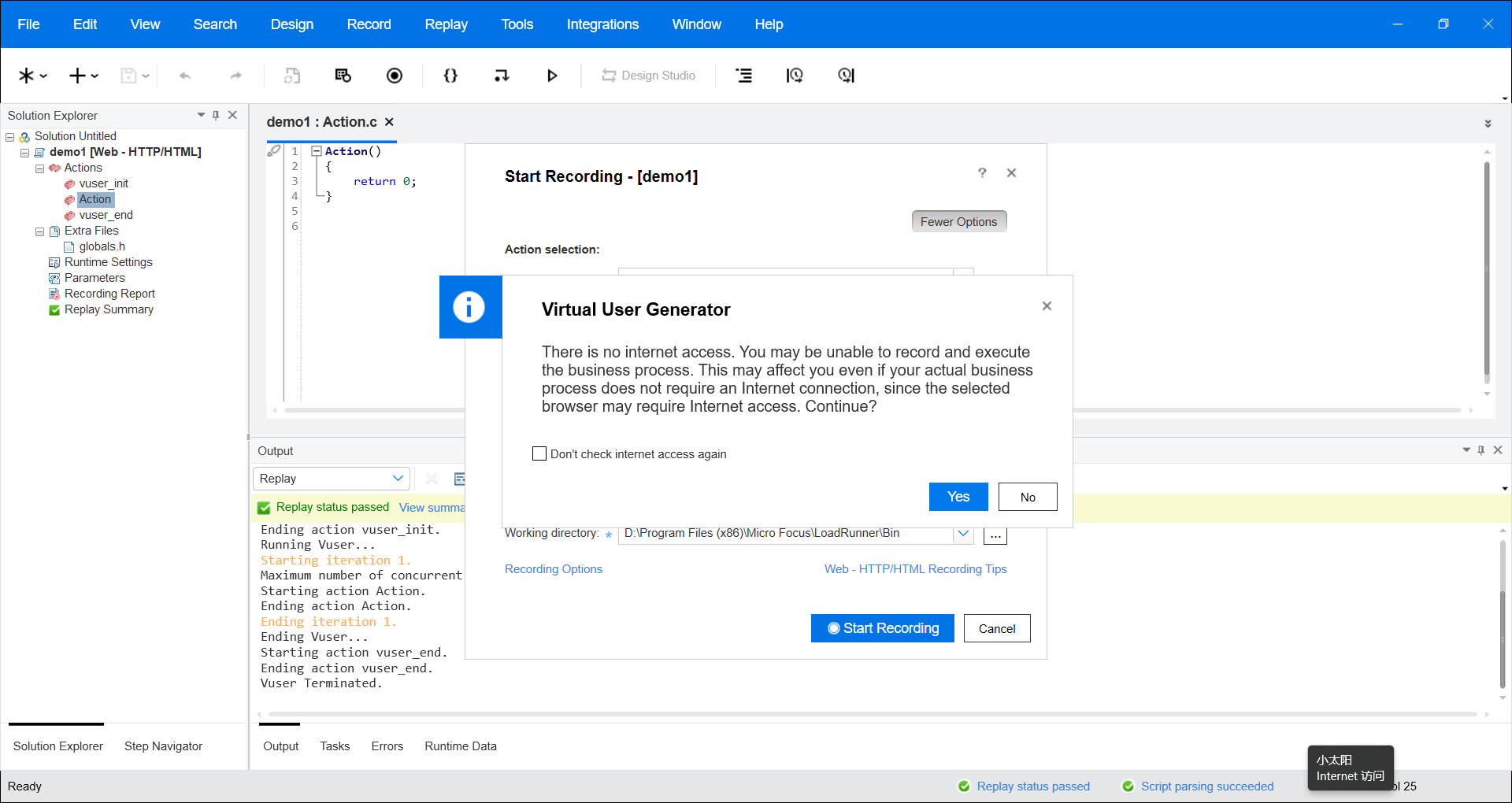Click the Help question mark in Start Recording

click(x=982, y=172)
